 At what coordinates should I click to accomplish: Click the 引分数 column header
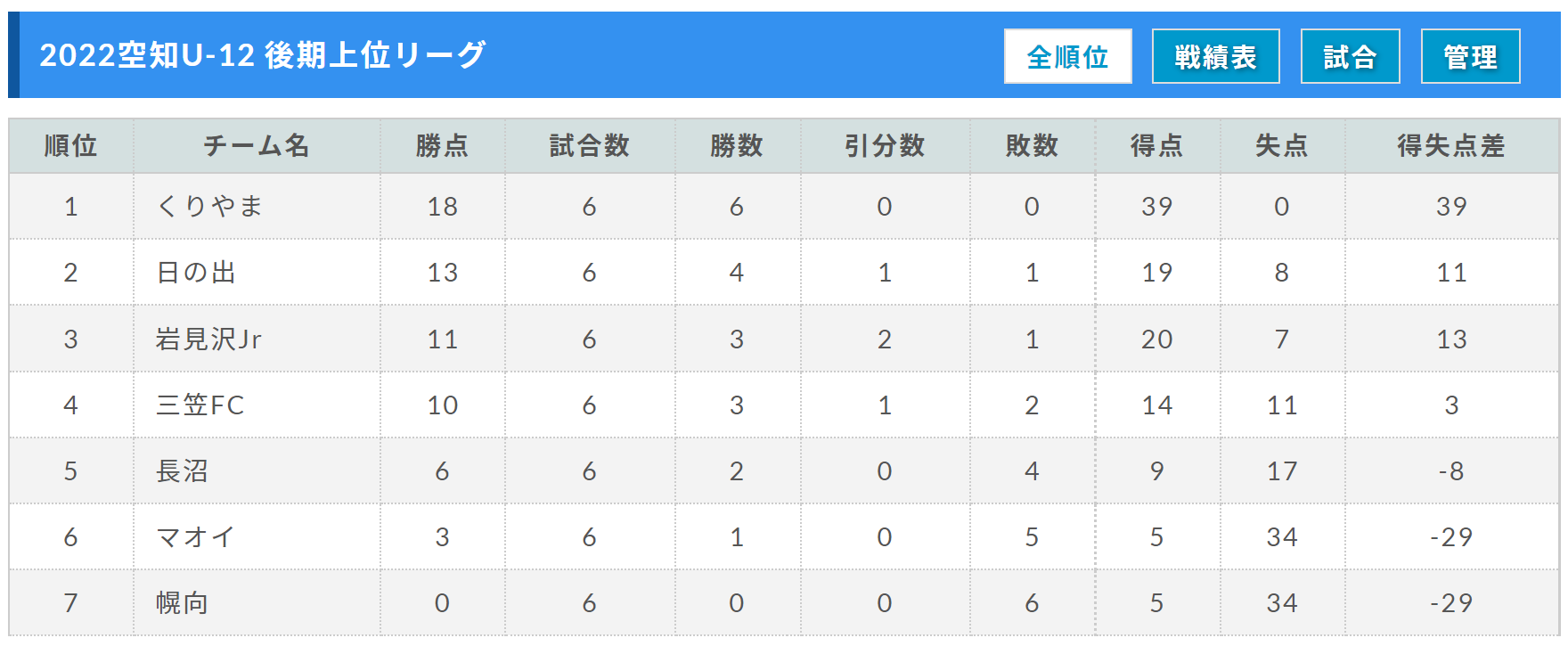[x=885, y=145]
